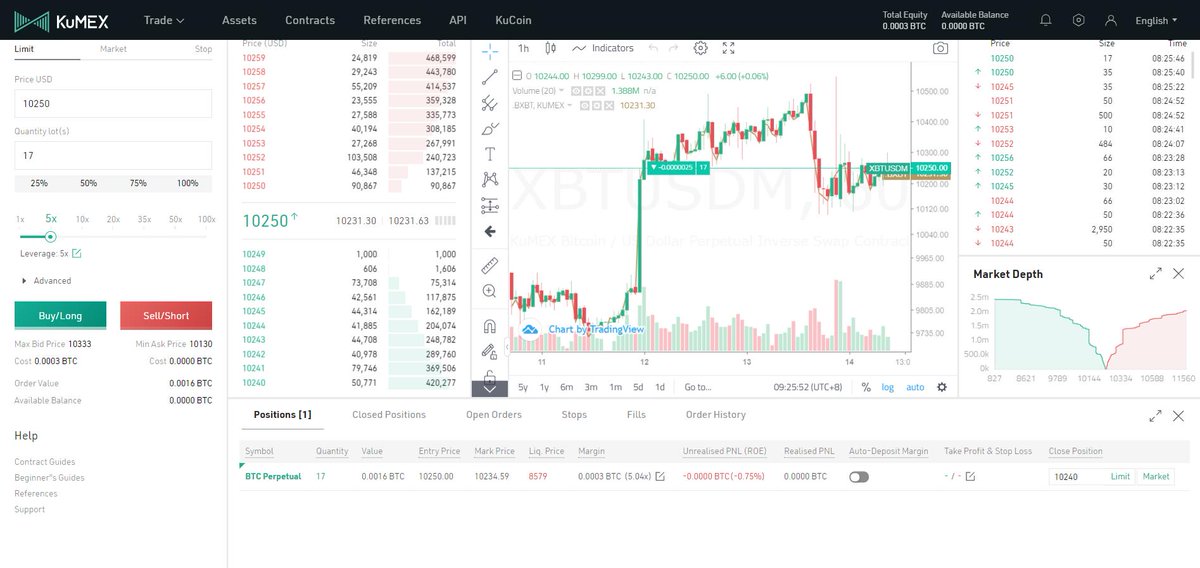1200x568 pixels.
Task: Close the position with Market button
Action: (1156, 477)
